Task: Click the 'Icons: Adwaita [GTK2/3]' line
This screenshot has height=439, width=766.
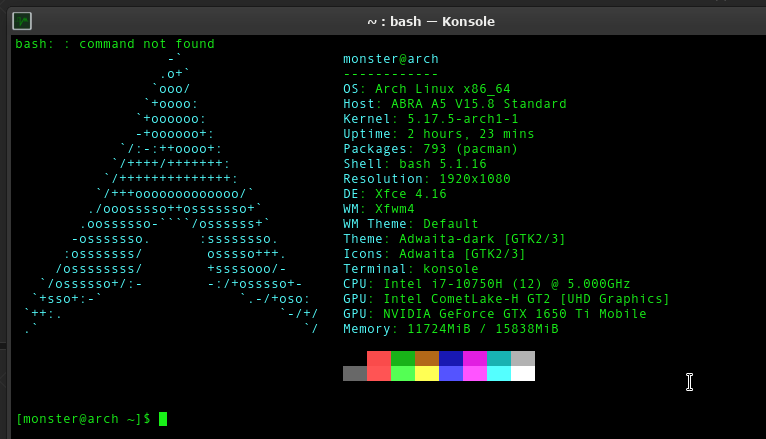Action: 434,254
